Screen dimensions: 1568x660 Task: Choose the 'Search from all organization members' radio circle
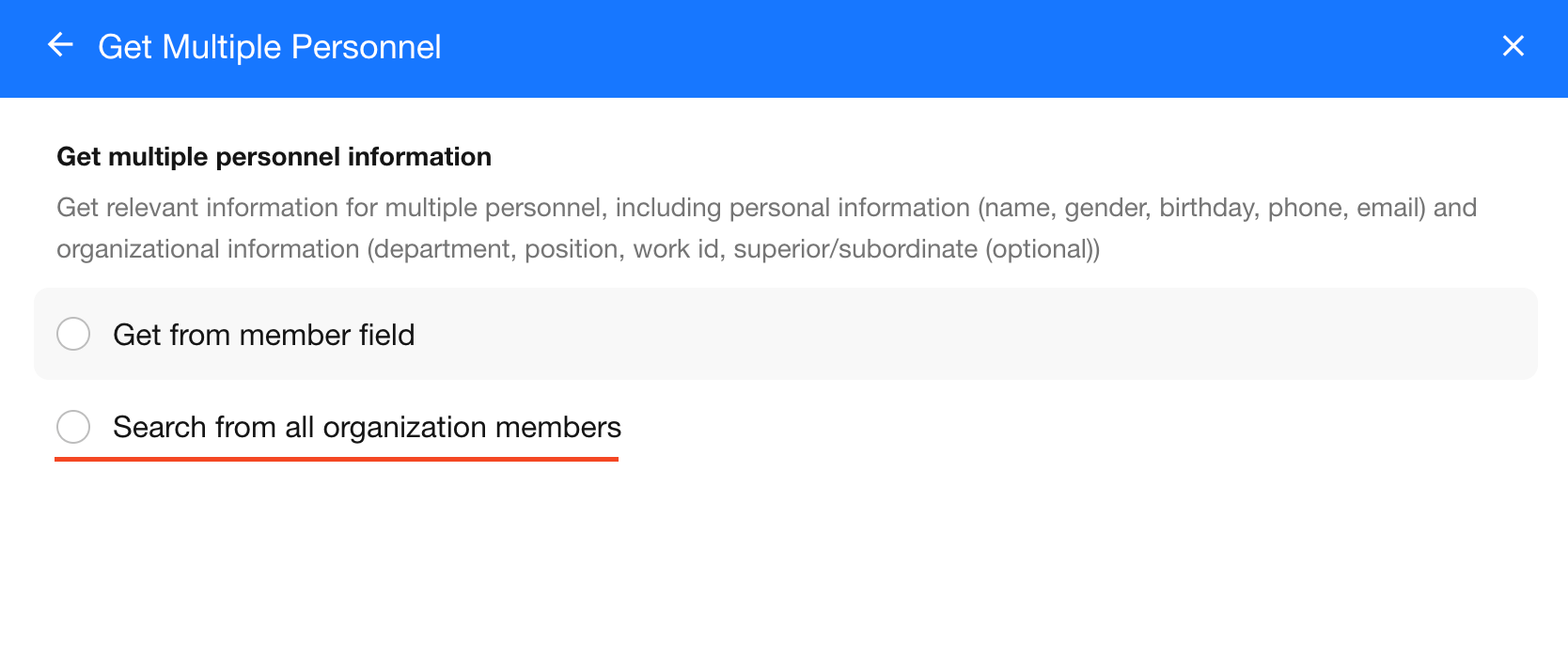(73, 427)
